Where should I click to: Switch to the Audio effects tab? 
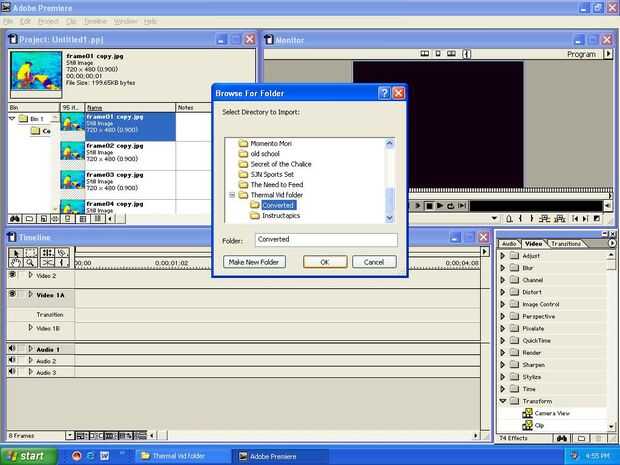click(509, 244)
